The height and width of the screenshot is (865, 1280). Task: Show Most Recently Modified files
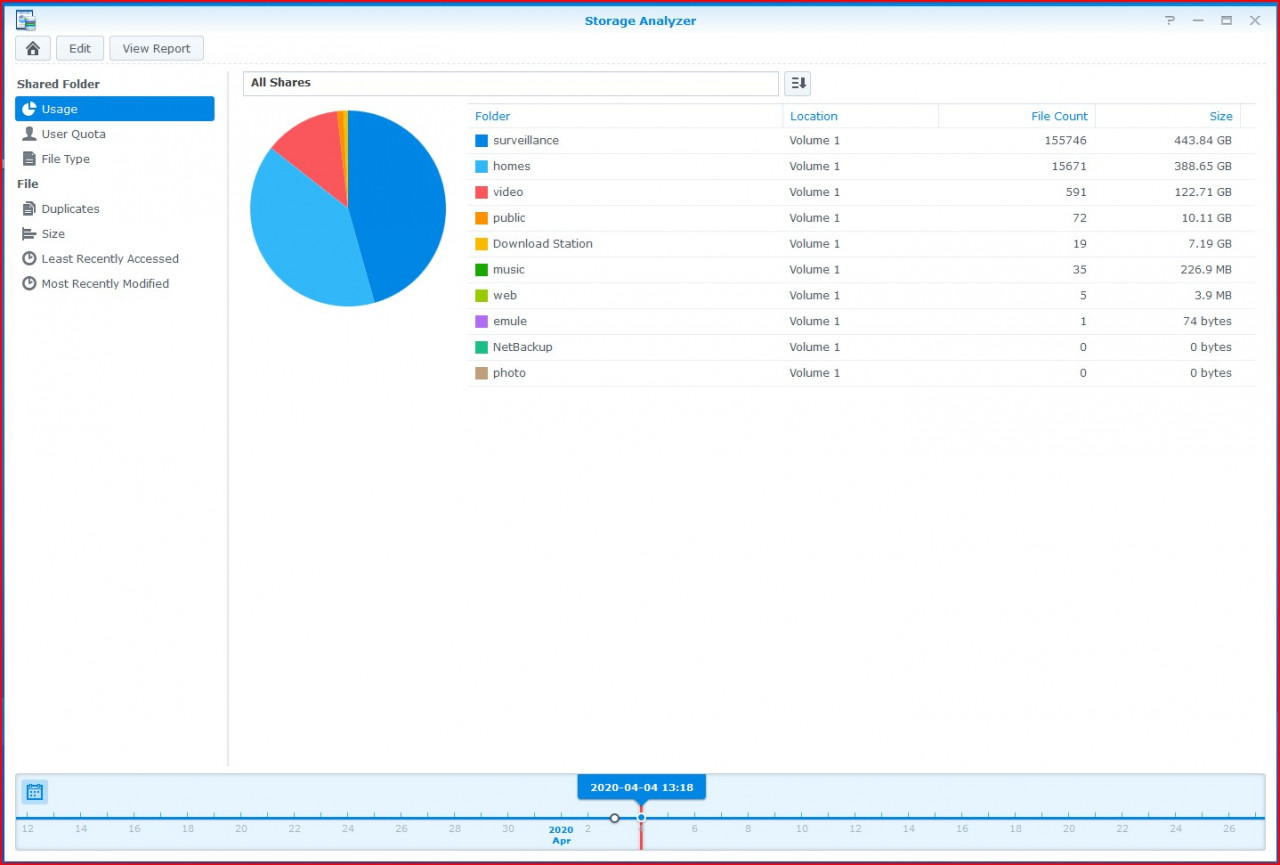pyautogui.click(x=115, y=284)
